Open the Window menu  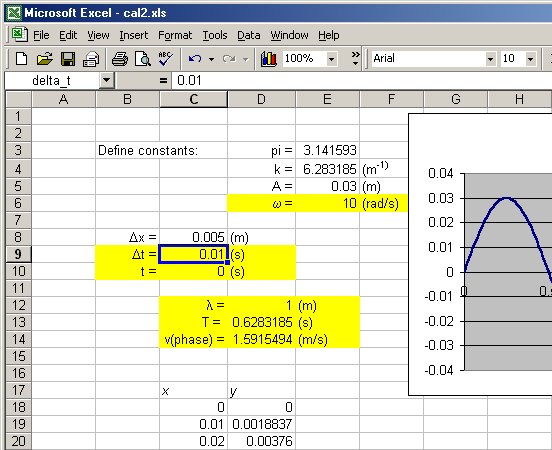pyautogui.click(x=289, y=35)
